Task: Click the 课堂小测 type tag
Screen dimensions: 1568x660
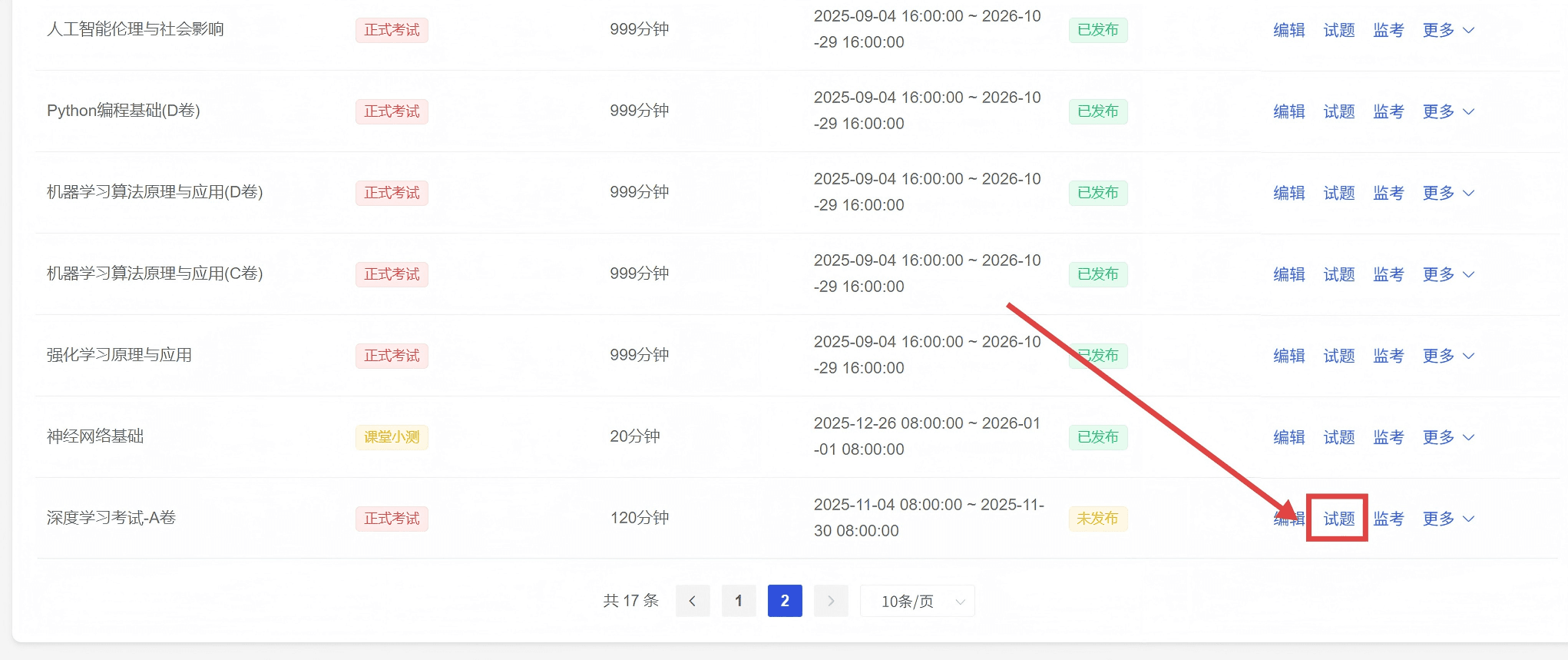Action: coord(392,437)
